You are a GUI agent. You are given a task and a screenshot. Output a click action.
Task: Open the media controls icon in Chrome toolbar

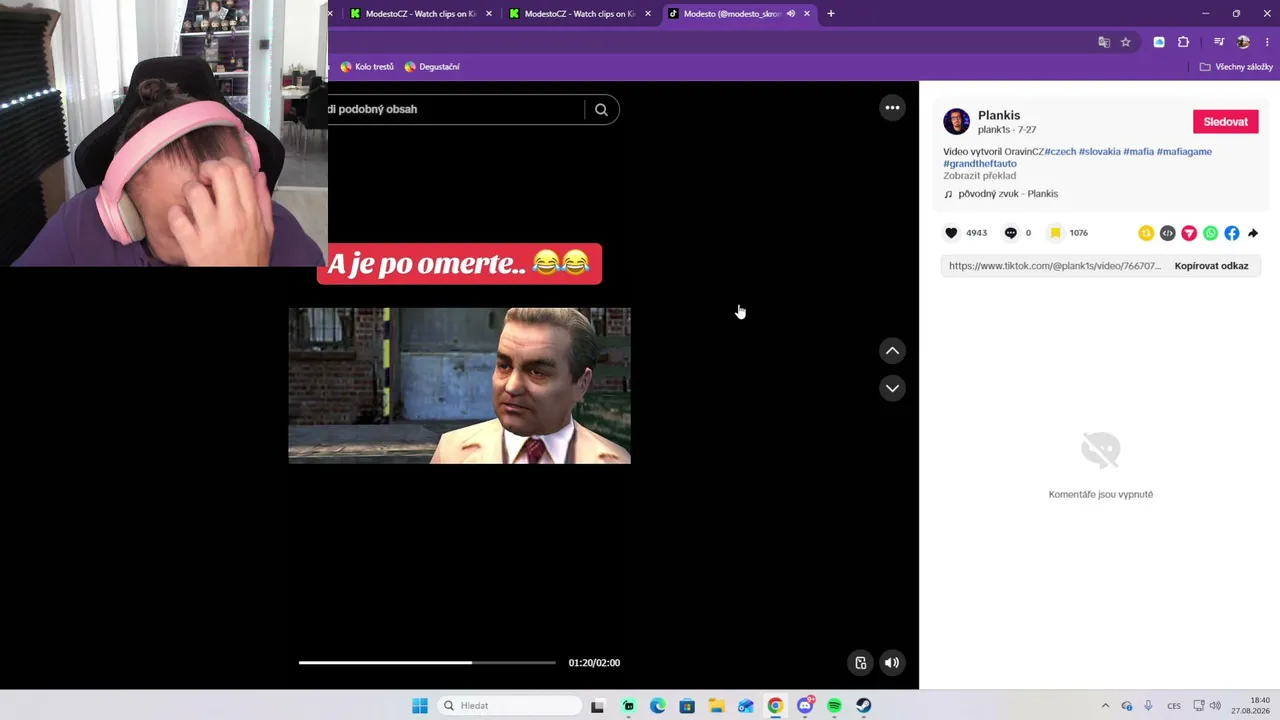click(x=1219, y=42)
